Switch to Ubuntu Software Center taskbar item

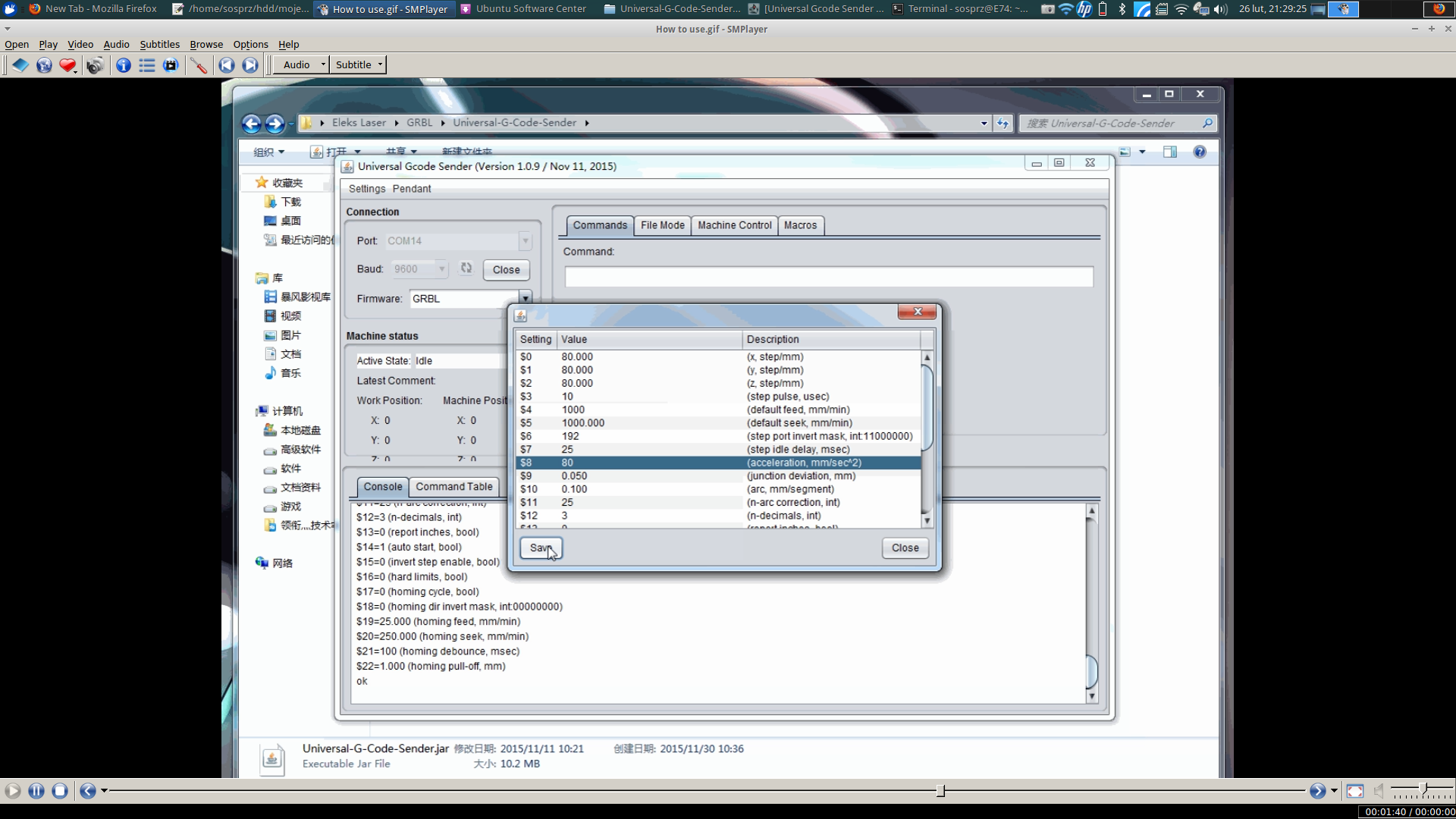pos(523,9)
